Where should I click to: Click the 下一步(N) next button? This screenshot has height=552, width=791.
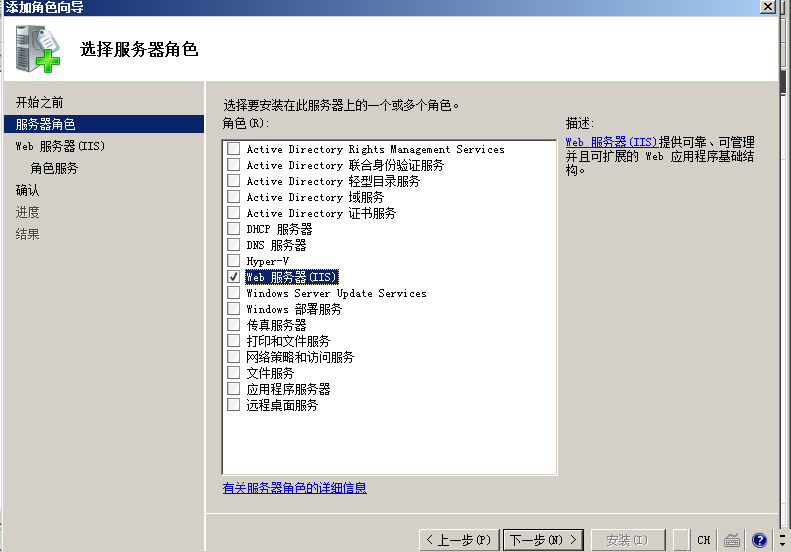pos(543,540)
